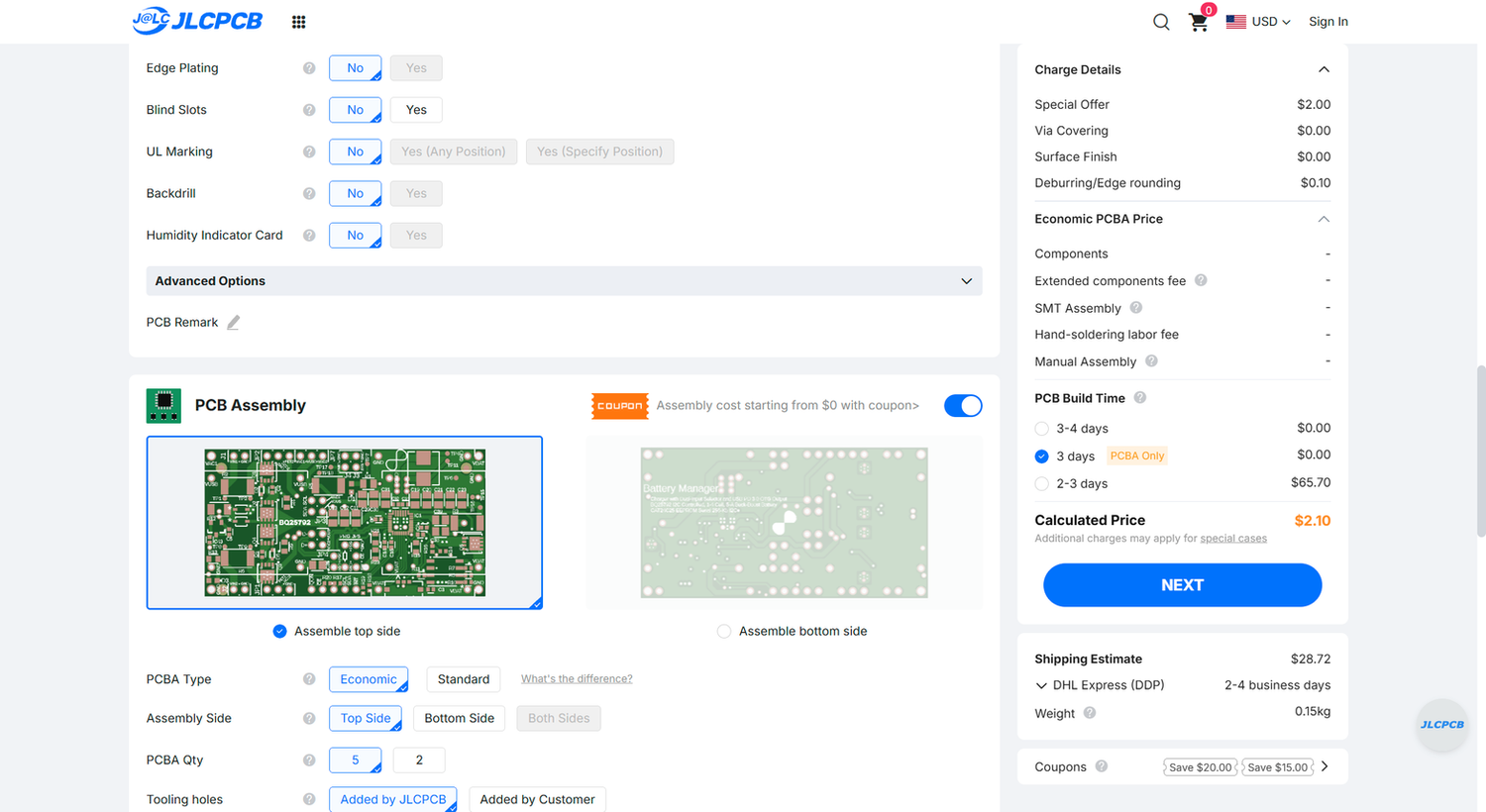1486x812 pixels.
Task: Set Edge Plating to No
Action: click(x=356, y=68)
